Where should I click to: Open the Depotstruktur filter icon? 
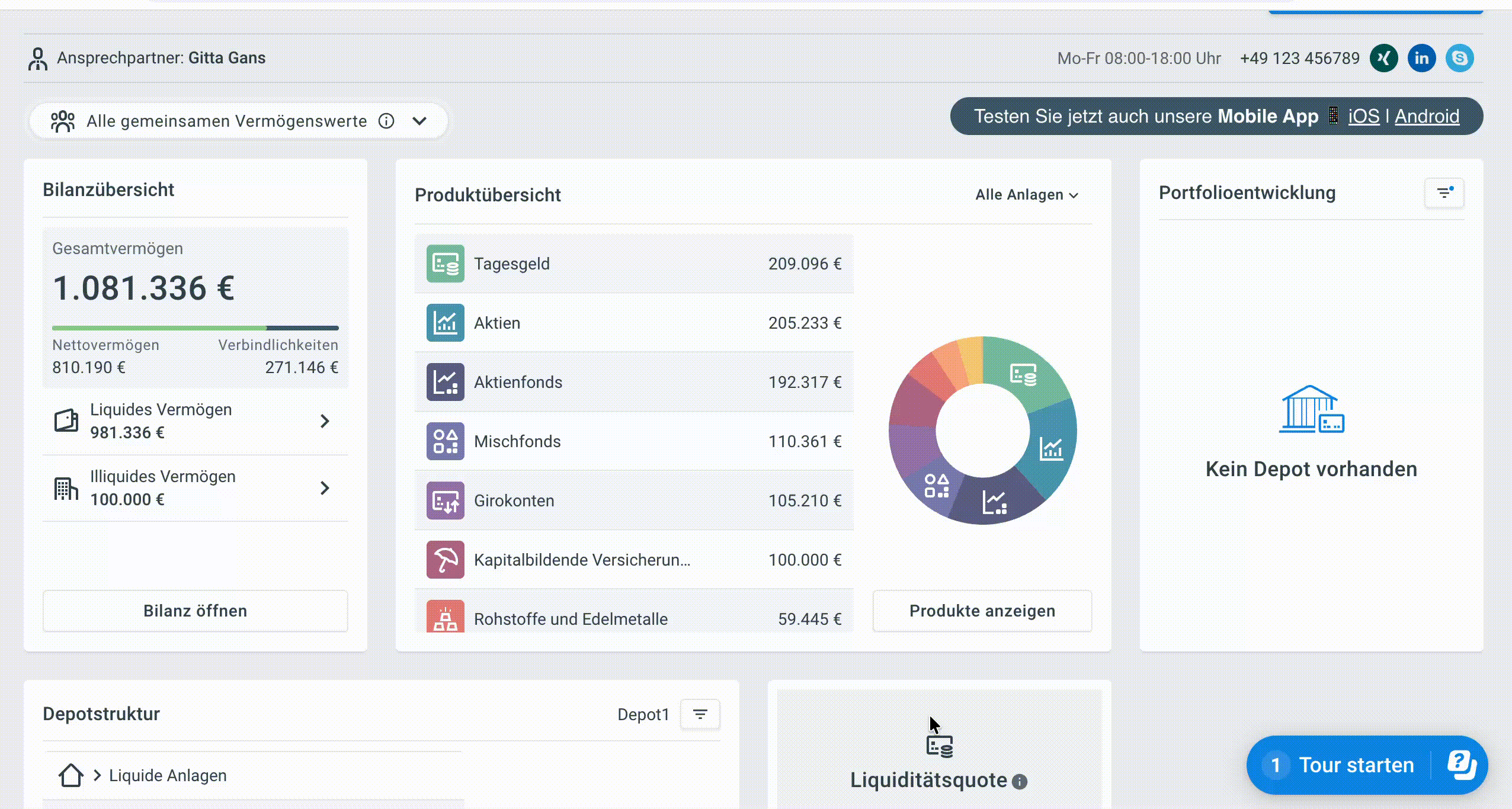point(700,714)
